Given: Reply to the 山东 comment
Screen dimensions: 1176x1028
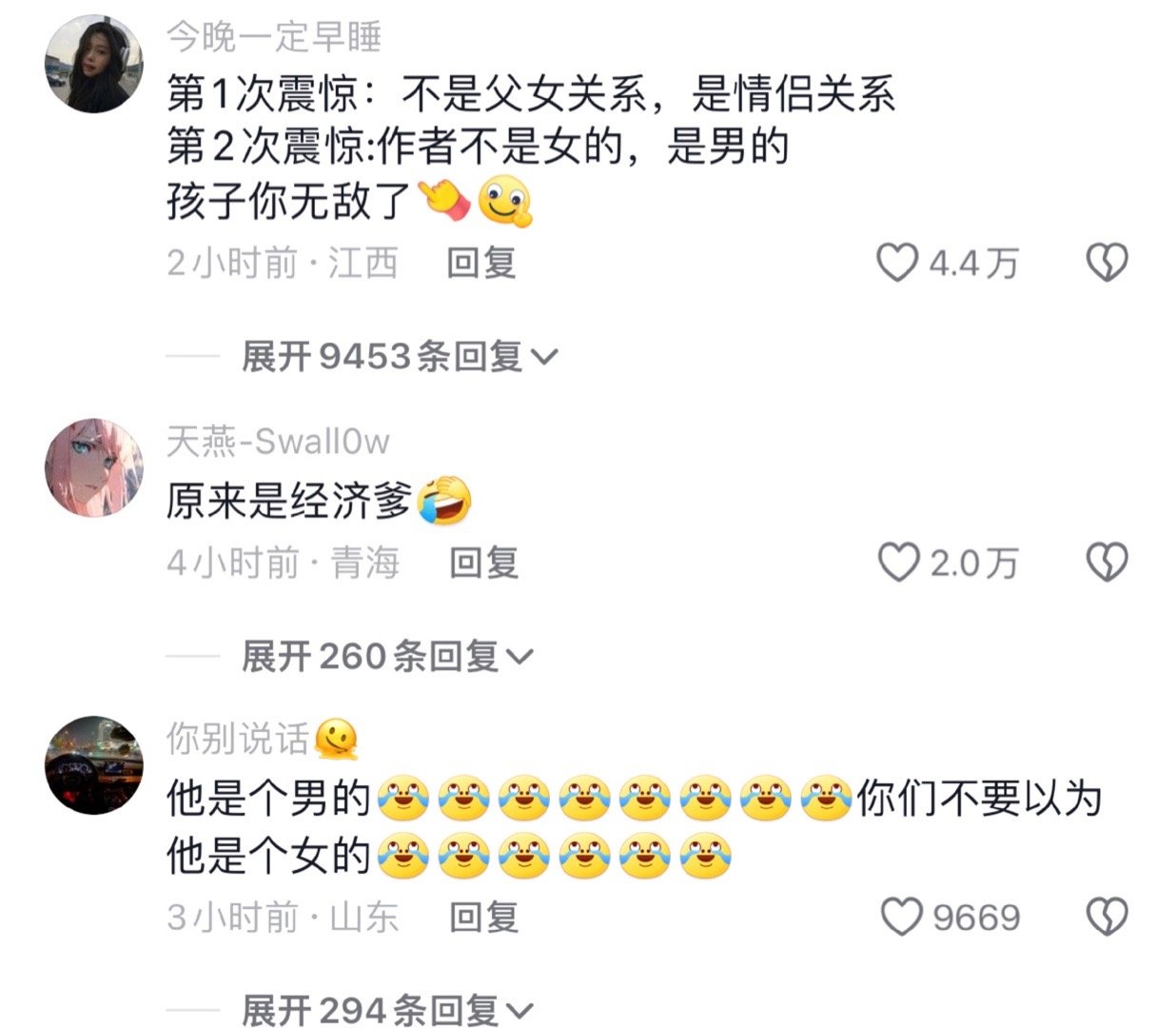Looking at the screenshot, I should coord(483,918).
